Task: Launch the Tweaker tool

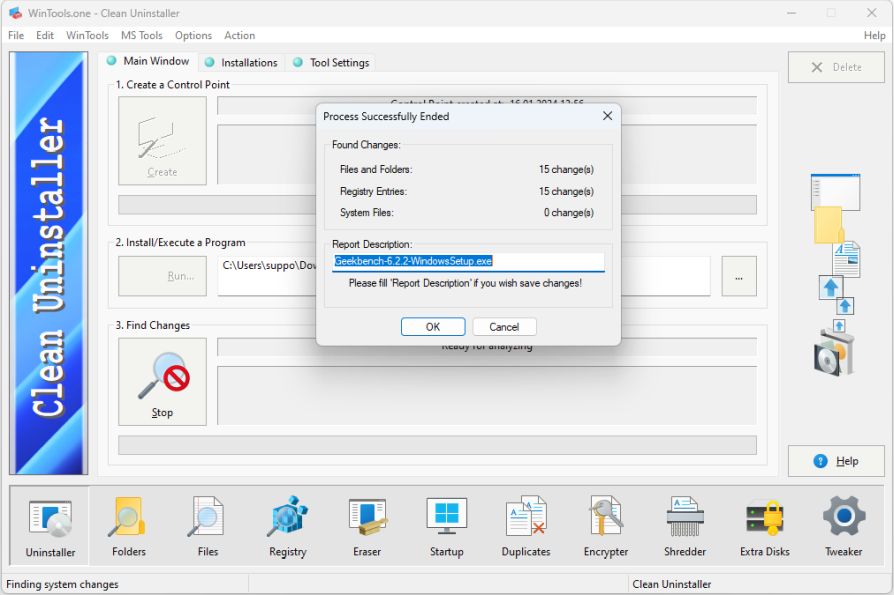Action: point(844,525)
